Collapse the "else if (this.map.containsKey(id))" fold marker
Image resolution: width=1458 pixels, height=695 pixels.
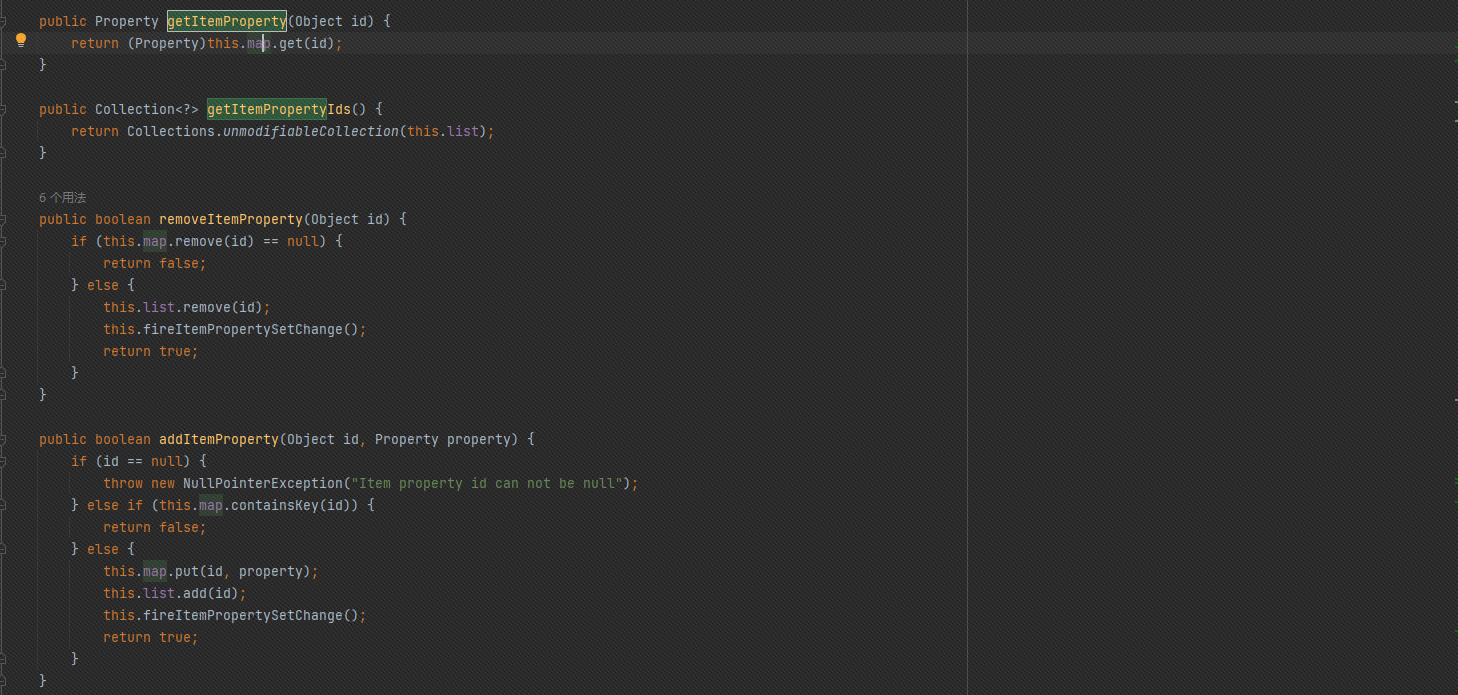3,504
